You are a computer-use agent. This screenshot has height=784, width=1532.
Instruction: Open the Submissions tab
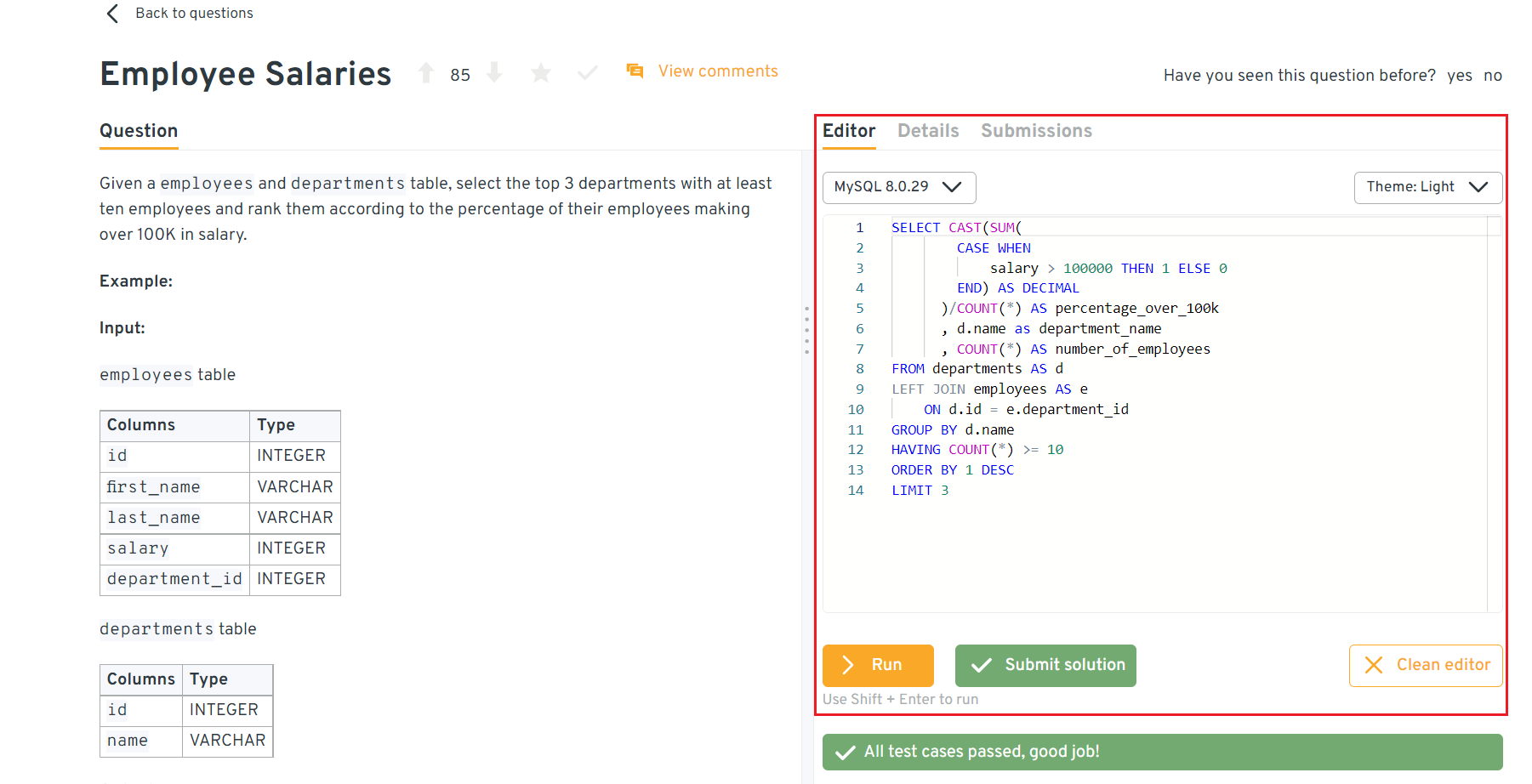click(x=1036, y=131)
